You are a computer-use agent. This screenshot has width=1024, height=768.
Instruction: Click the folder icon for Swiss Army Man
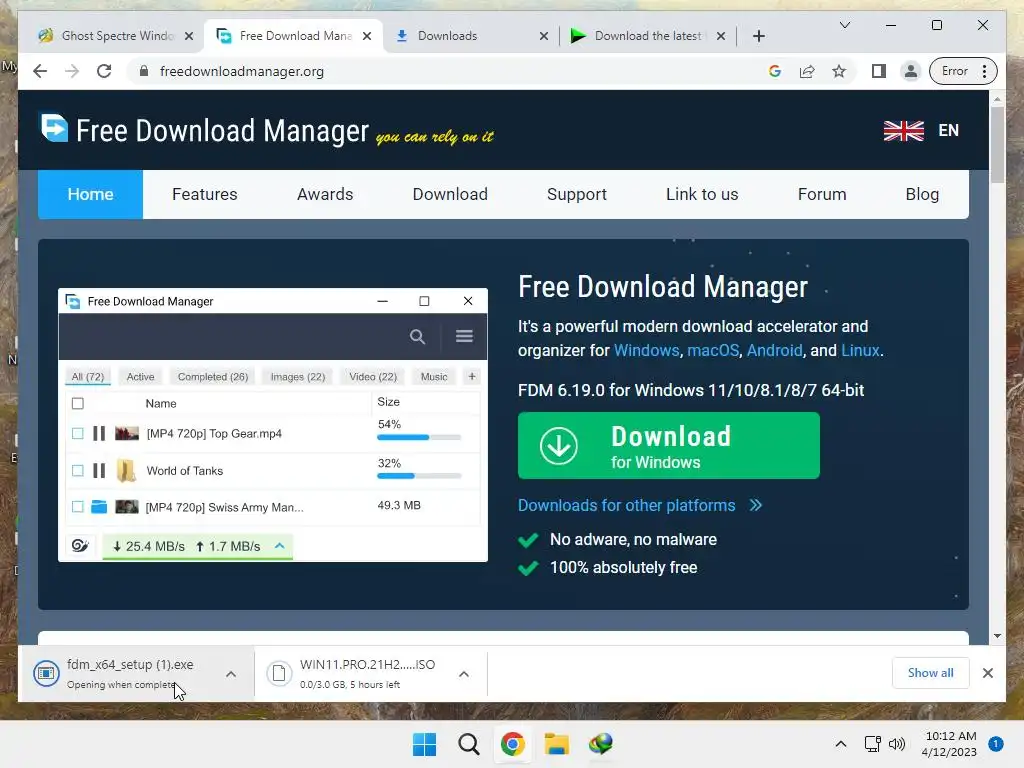99,507
